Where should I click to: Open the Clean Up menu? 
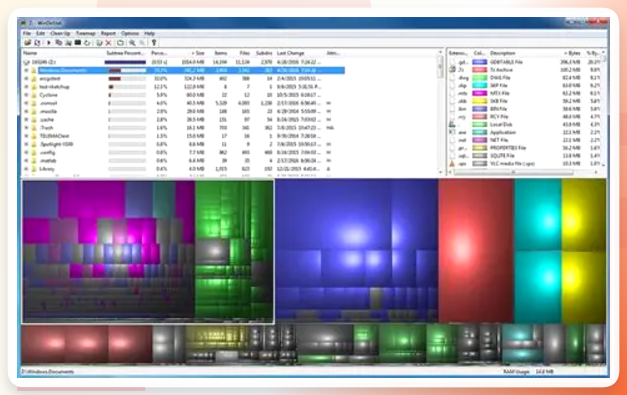pyautogui.click(x=60, y=33)
